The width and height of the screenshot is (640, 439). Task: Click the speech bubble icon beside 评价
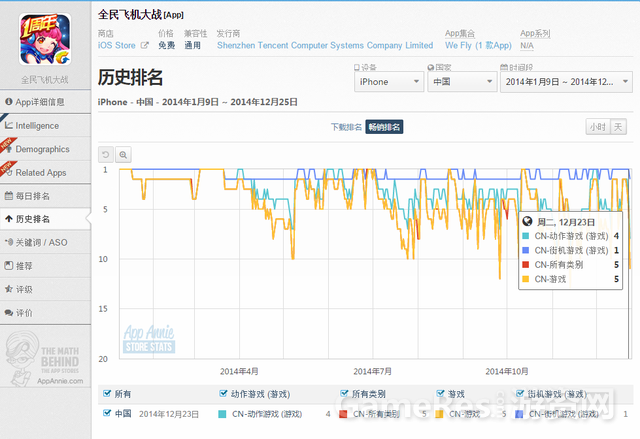(9, 313)
